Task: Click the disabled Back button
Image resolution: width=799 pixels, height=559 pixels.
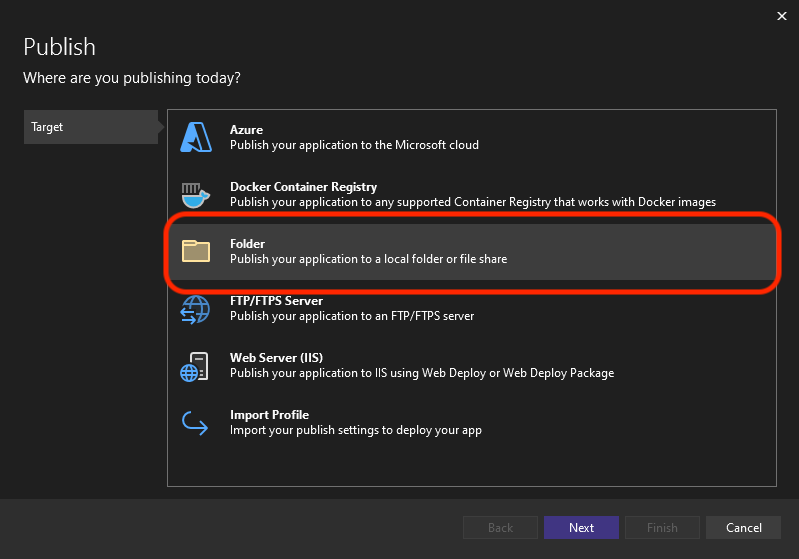Action: point(500,528)
